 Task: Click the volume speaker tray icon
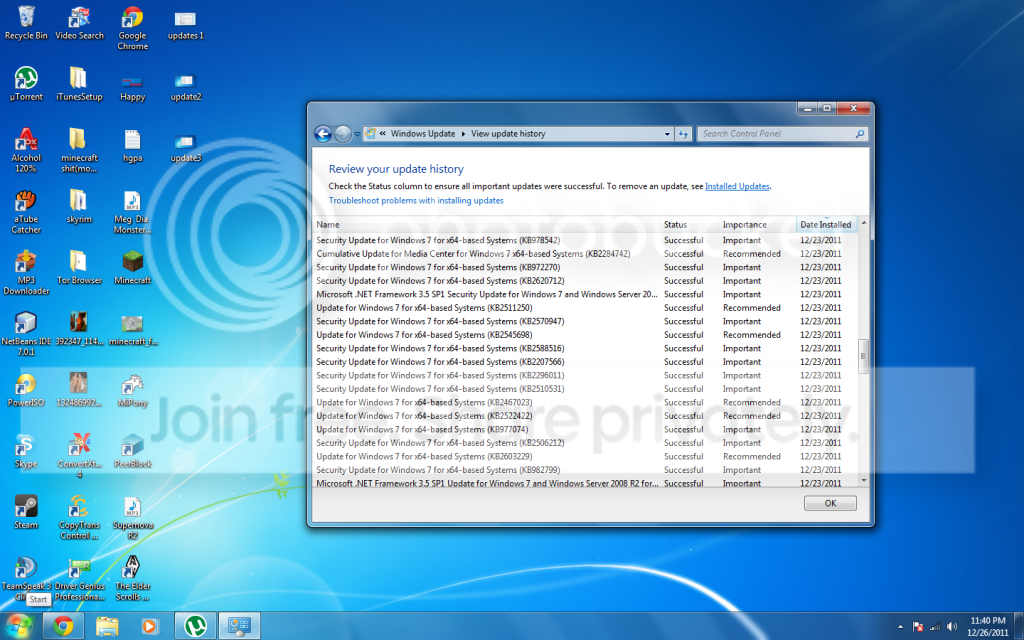click(x=952, y=627)
